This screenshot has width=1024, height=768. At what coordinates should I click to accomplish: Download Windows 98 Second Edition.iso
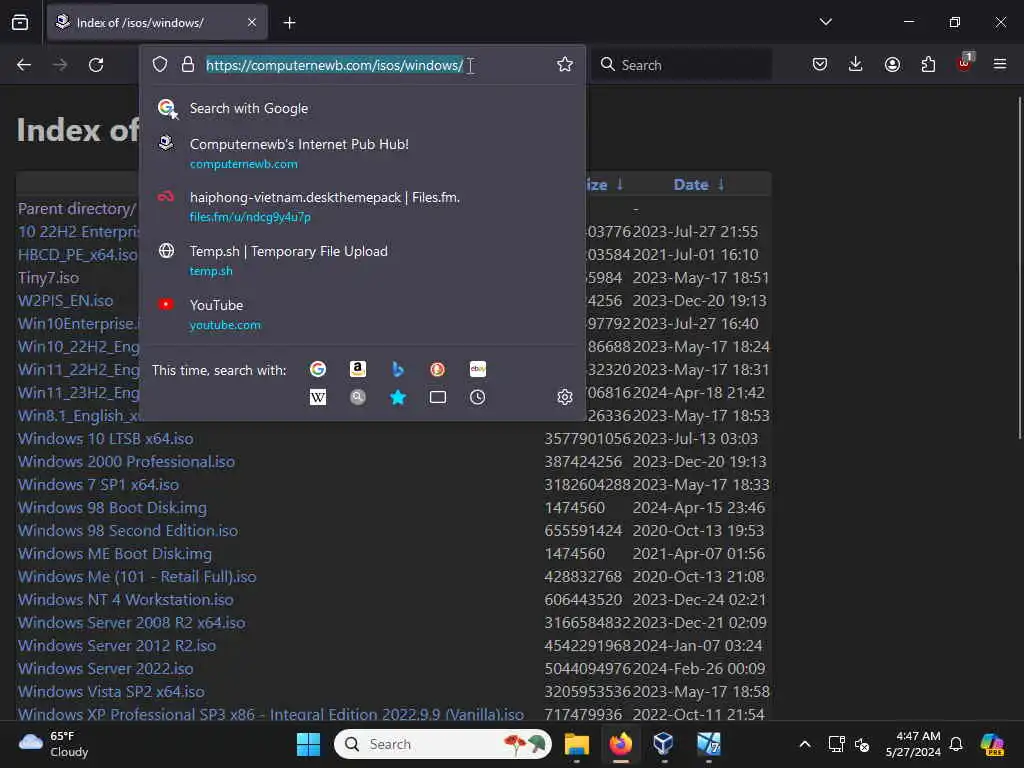127,530
